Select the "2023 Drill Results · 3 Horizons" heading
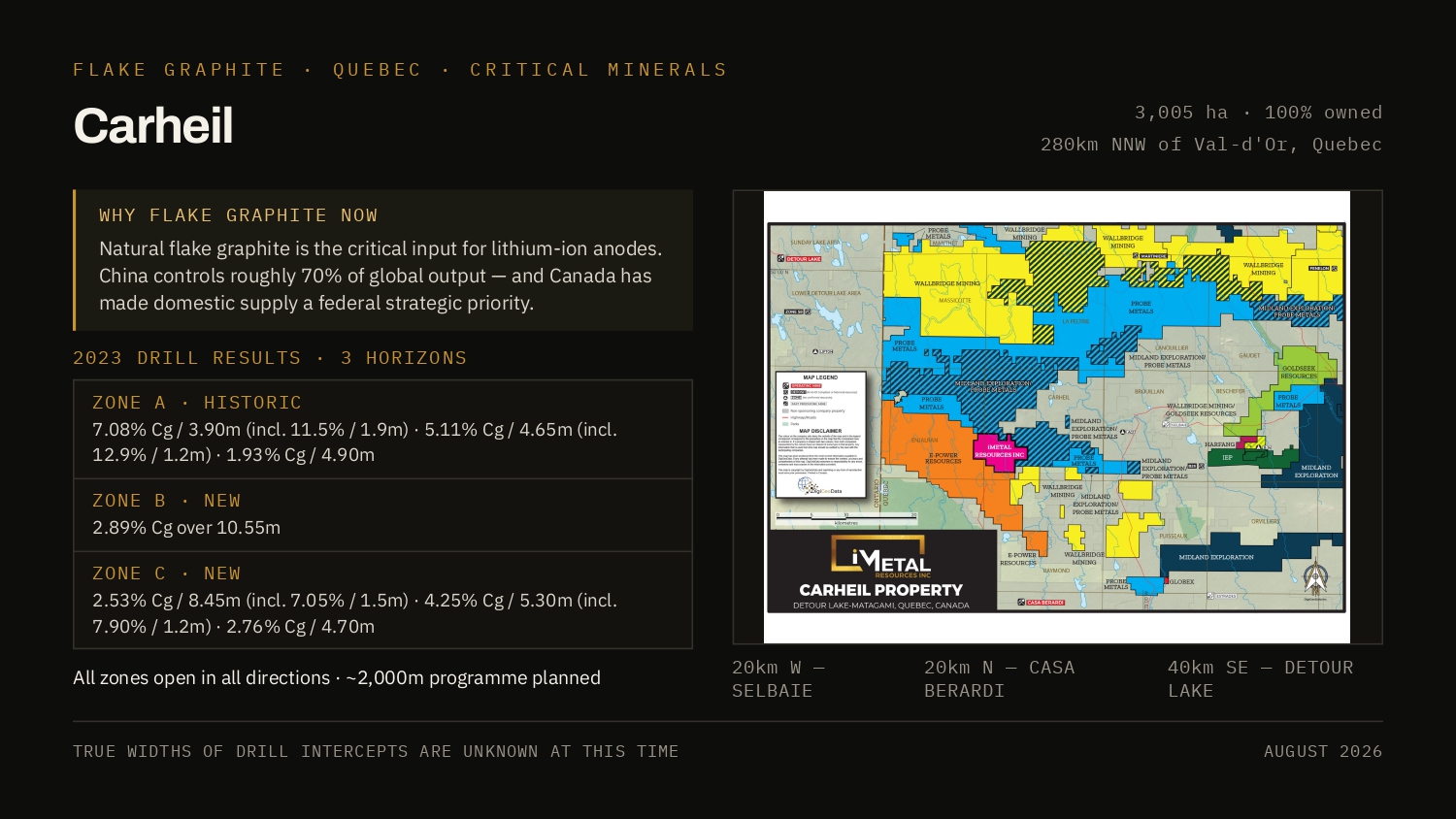The width and height of the screenshot is (1456, 819). pyautogui.click(x=270, y=358)
